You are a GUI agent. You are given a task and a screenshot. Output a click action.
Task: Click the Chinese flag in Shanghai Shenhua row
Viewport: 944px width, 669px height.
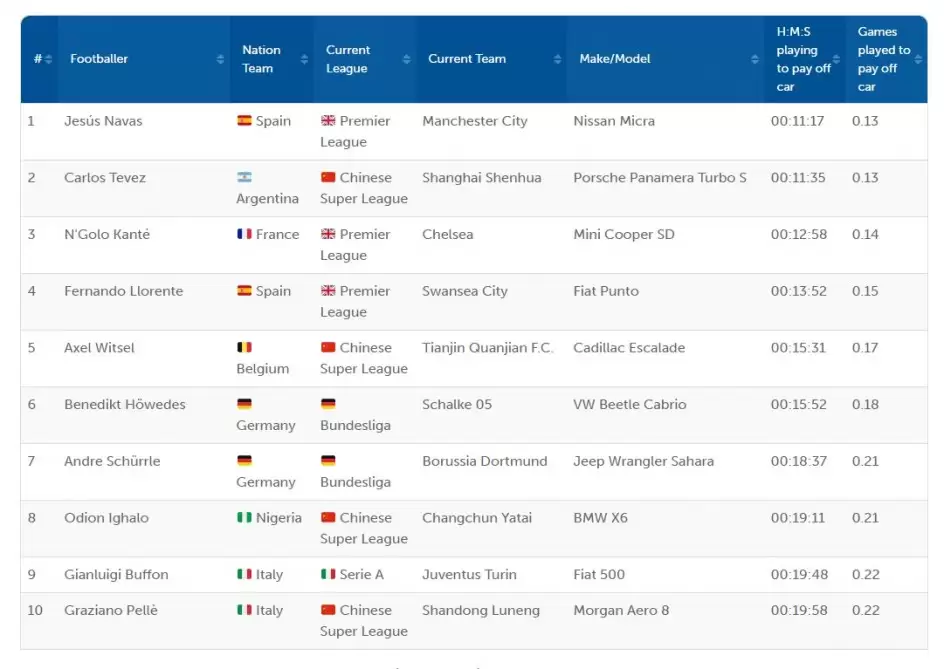(328, 178)
